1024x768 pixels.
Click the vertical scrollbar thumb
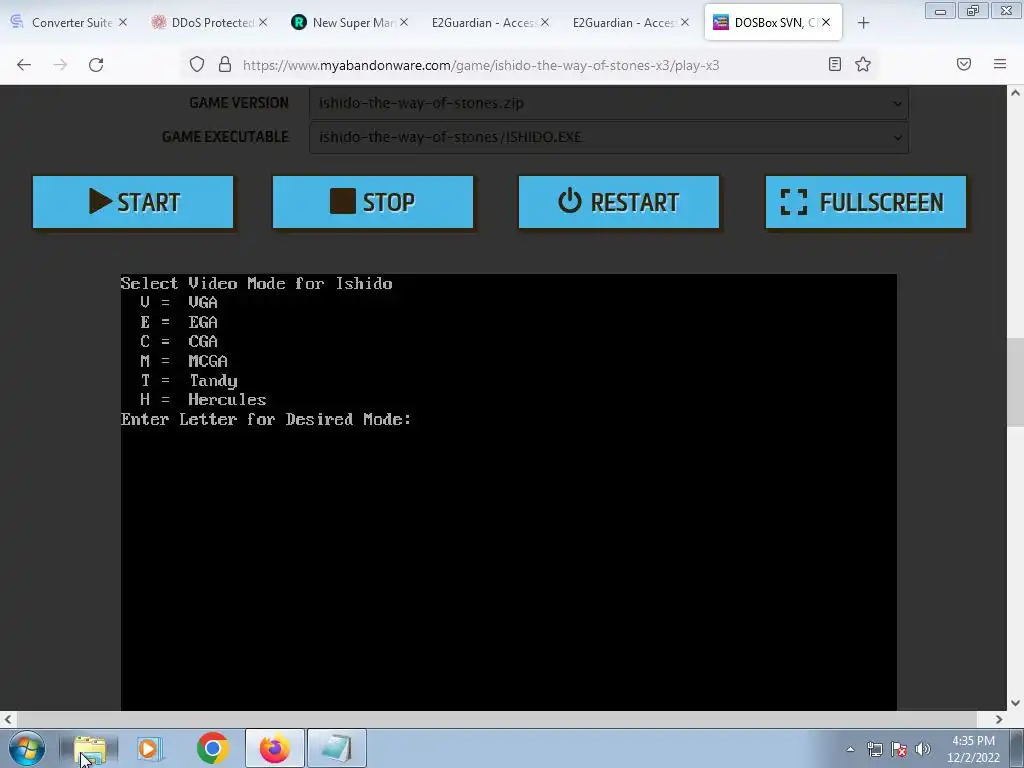pos(1016,382)
